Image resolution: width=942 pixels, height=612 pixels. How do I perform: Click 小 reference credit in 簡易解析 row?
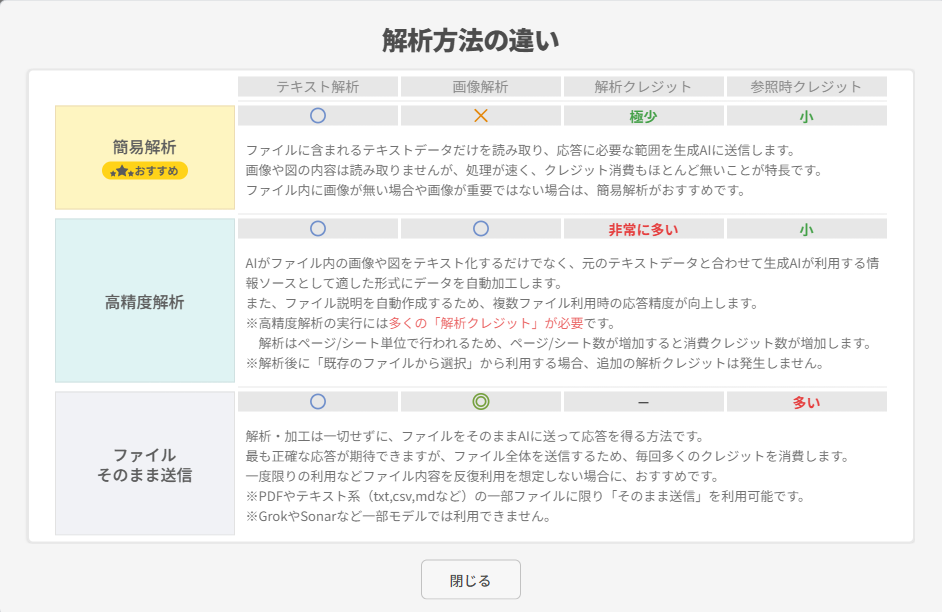[806, 117]
